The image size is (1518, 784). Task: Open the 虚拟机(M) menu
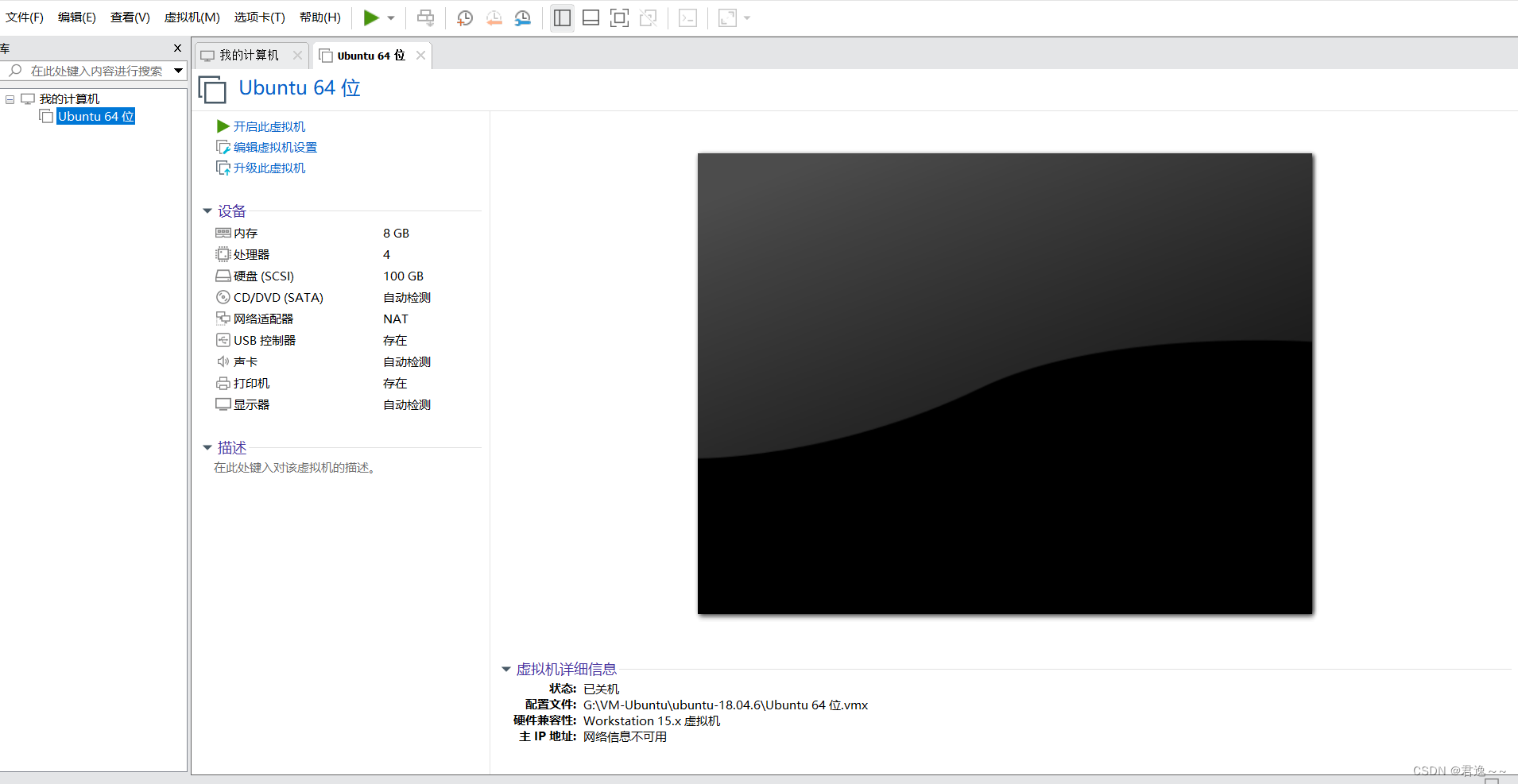[192, 17]
